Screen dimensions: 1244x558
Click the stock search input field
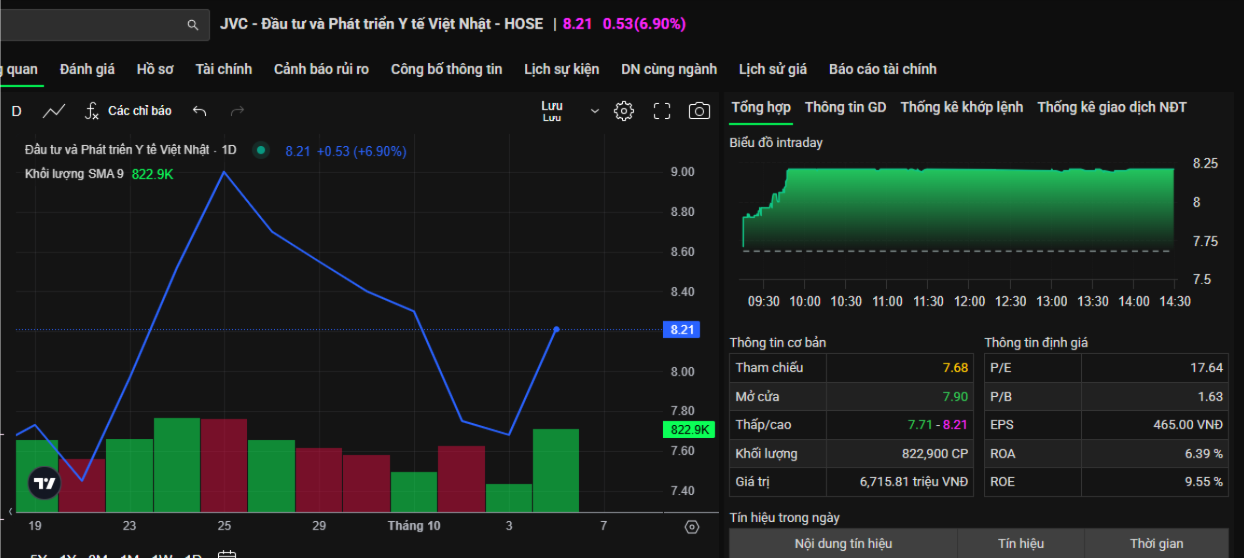click(90, 24)
